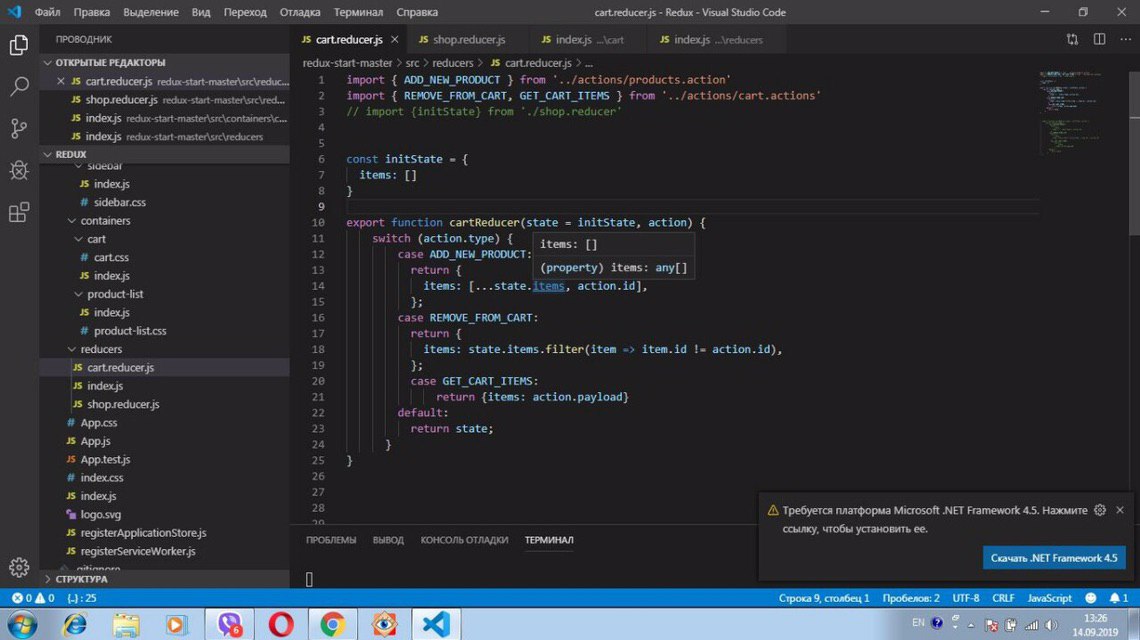Screen dimensions: 1140x640
Task: Open the Explorer view in activity bar
Action: [x=19, y=45]
